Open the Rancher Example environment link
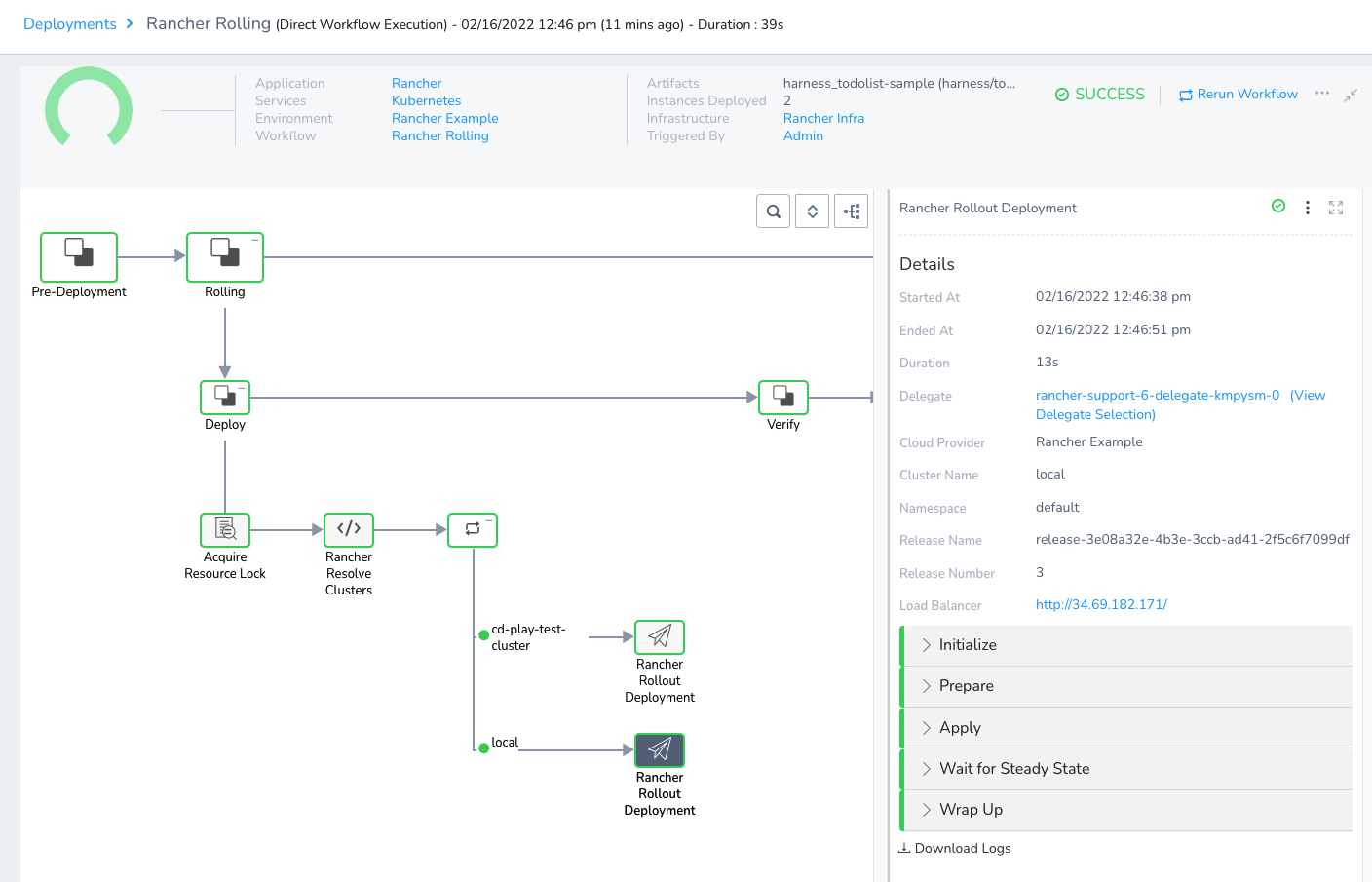The image size is (1372, 882). point(445,118)
